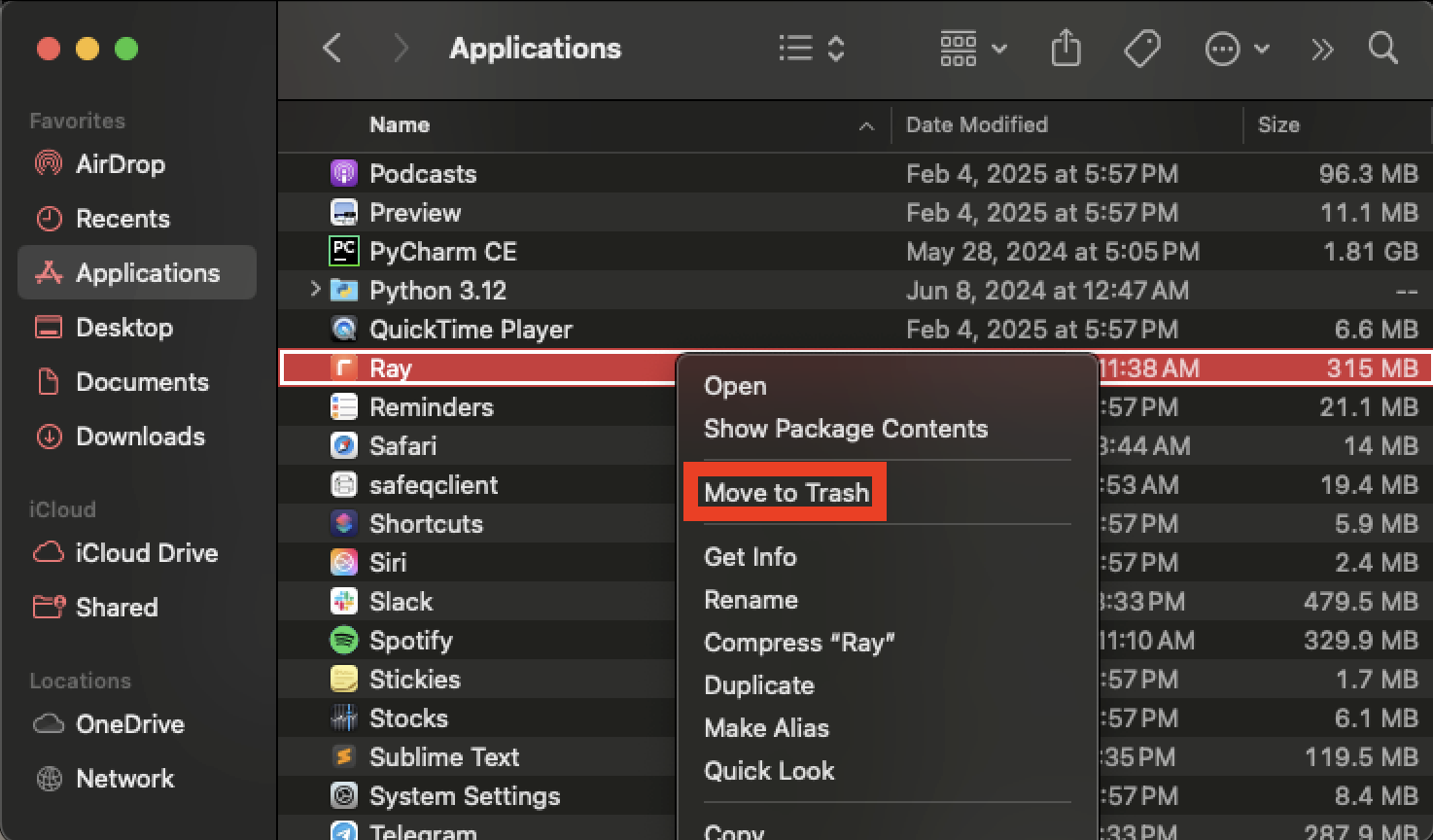Click the Slack size 479.5 MB
Image resolution: width=1433 pixels, height=840 pixels.
(x=1360, y=601)
